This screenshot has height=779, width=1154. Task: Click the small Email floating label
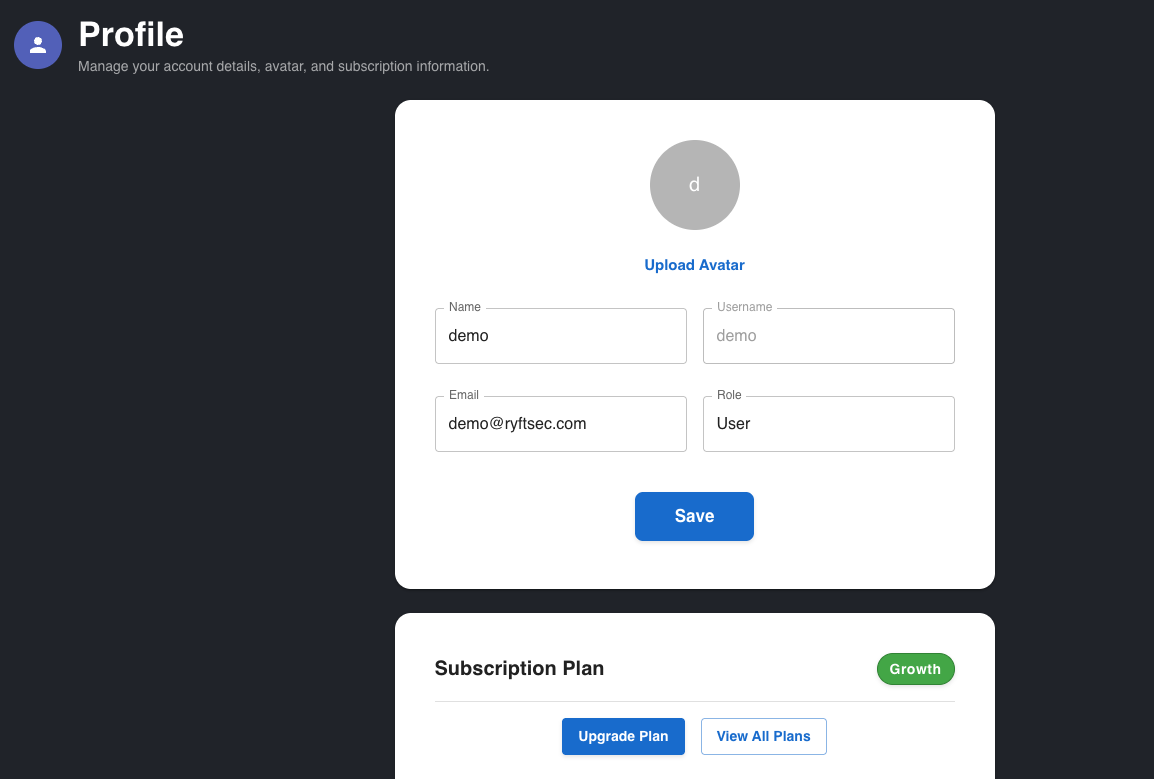(x=464, y=395)
